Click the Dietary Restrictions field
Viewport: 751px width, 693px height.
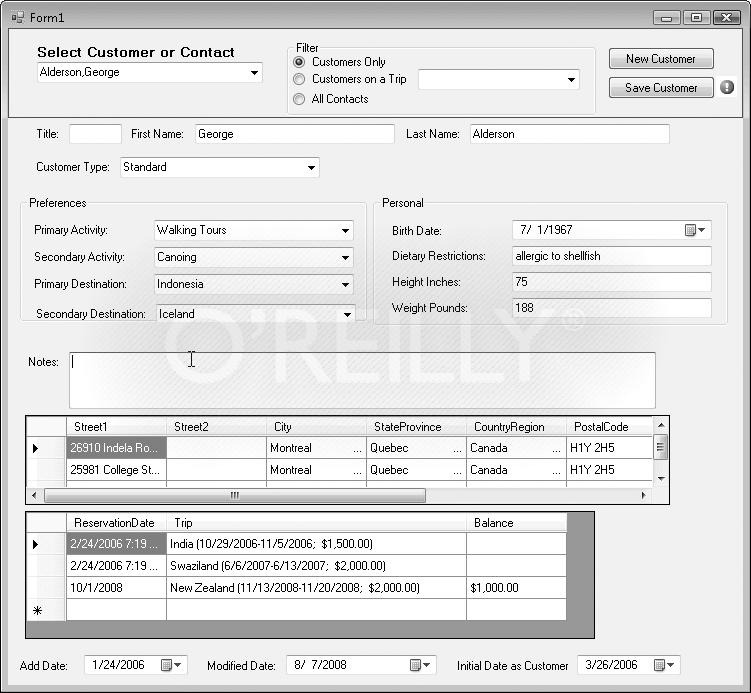pos(612,256)
